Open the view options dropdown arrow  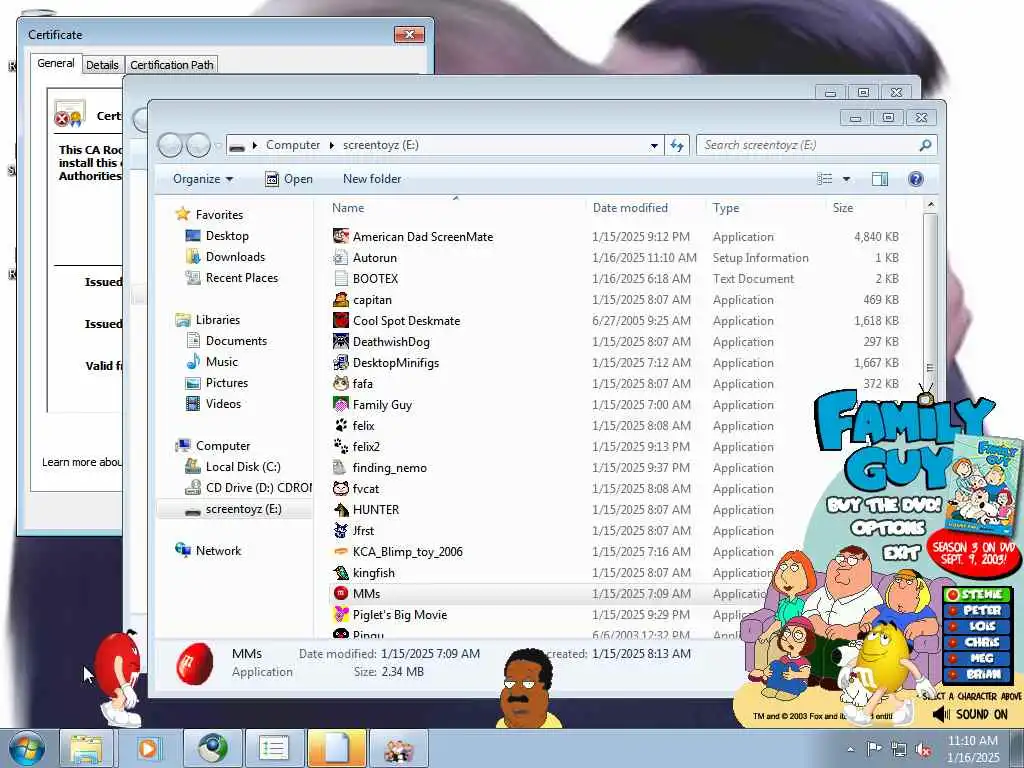[846, 179]
